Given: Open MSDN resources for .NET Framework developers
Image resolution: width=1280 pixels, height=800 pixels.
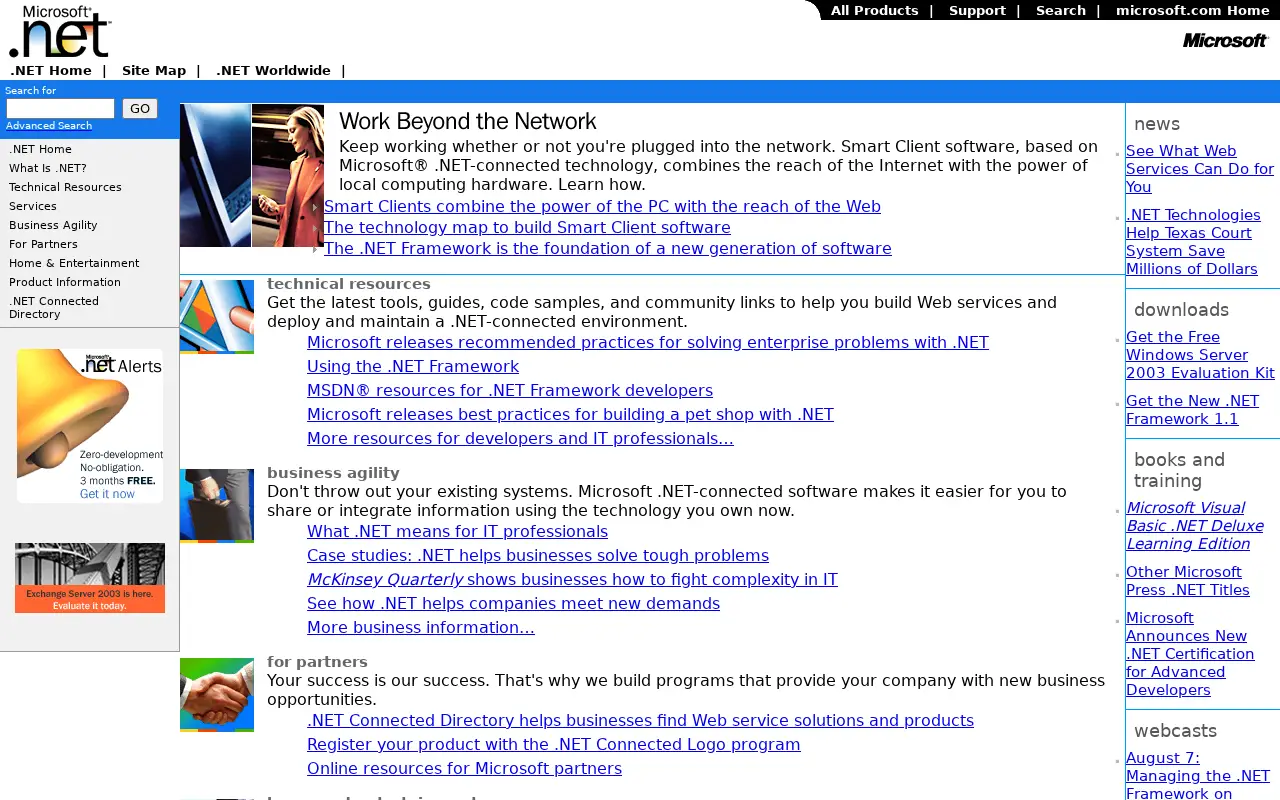Looking at the screenshot, I should click(x=510, y=390).
